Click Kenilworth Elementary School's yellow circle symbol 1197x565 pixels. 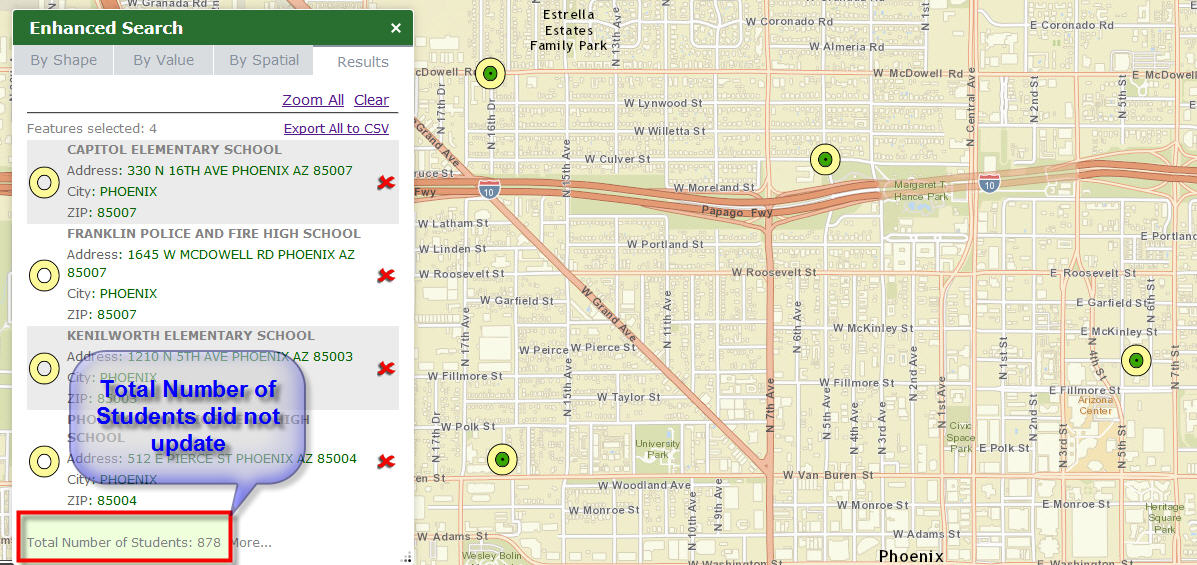click(44, 369)
